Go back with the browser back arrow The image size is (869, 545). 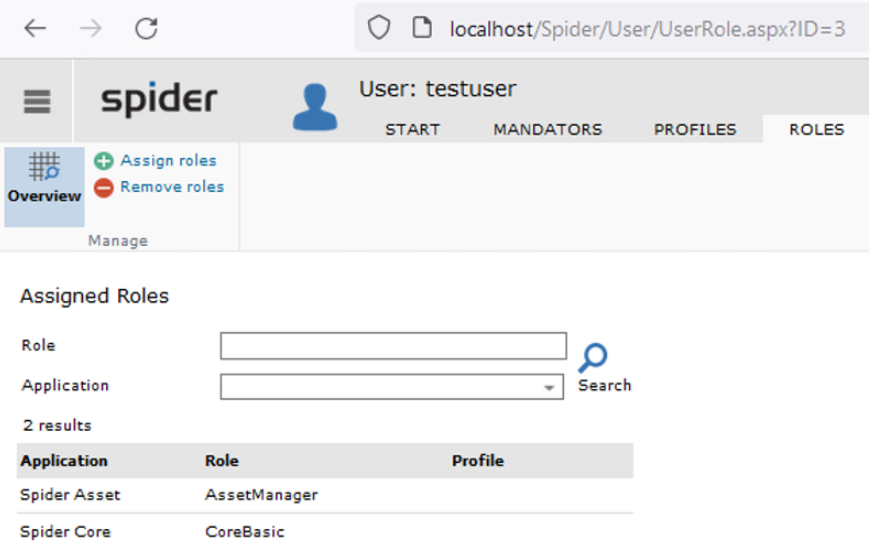pos(35,28)
